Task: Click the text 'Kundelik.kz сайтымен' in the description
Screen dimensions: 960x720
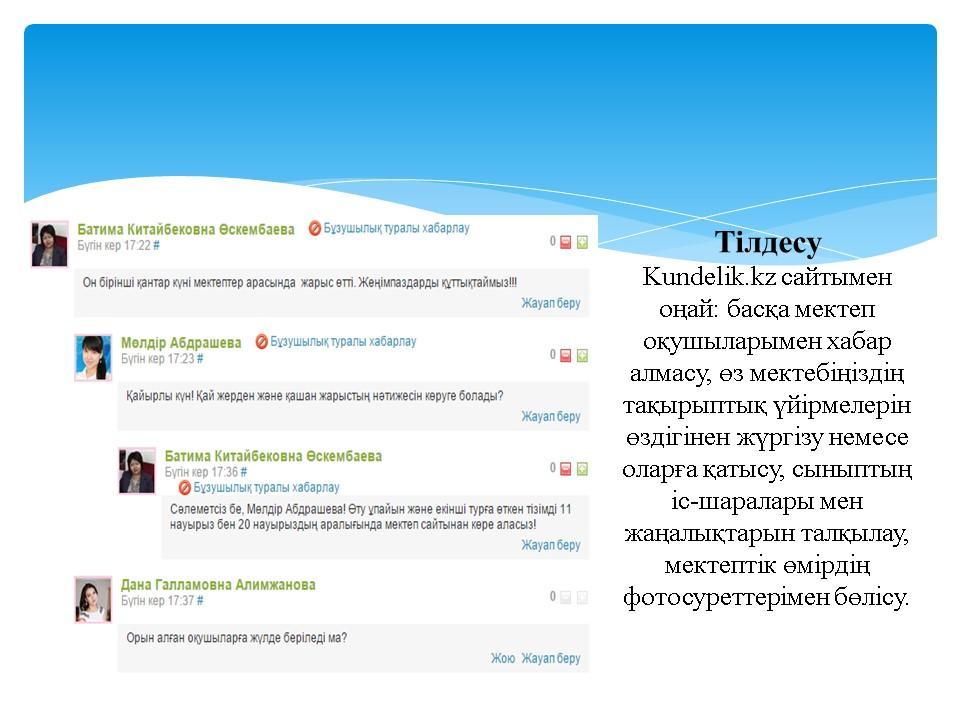Action: click(767, 277)
